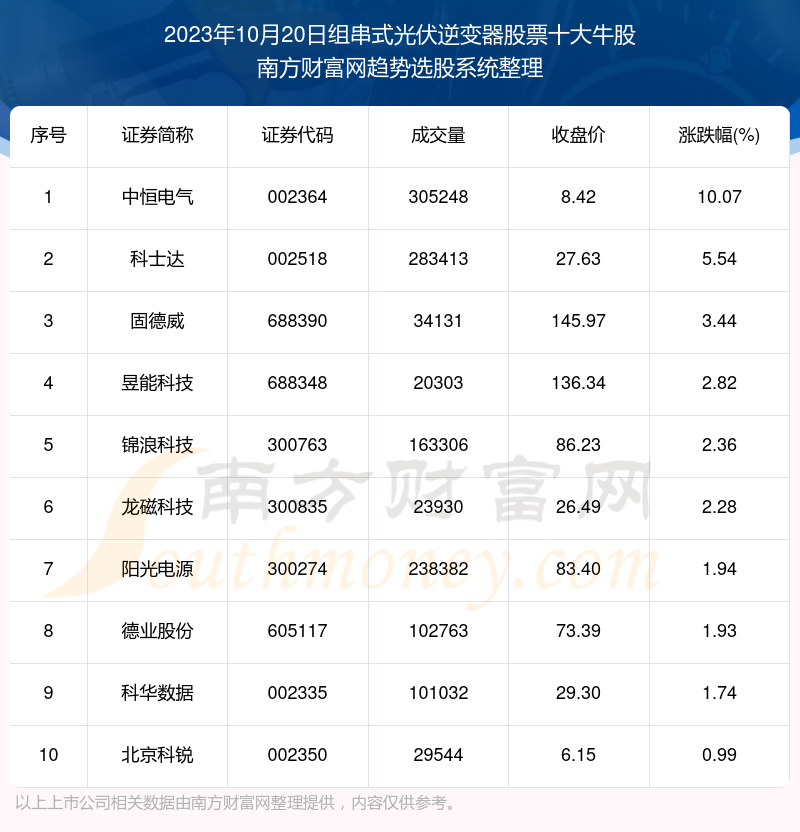Click rank number 10 in 序号 column
This screenshot has width=800, height=832.
click(x=48, y=755)
